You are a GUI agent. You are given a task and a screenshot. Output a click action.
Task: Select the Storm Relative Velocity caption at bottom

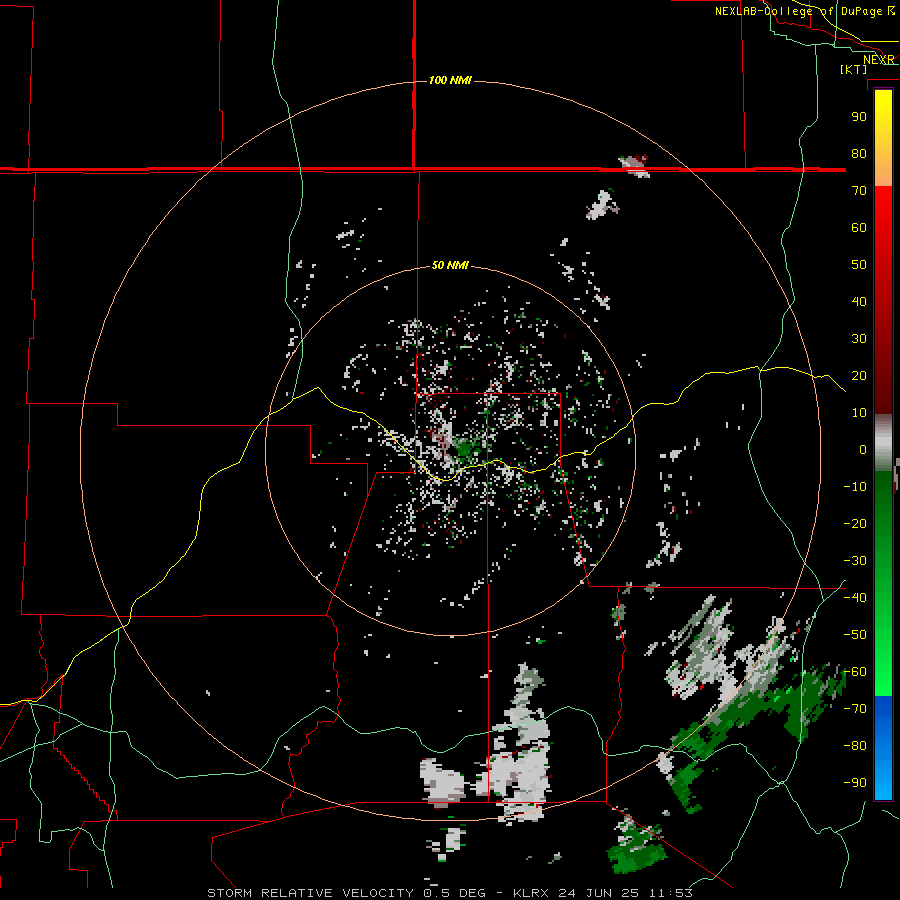(x=450, y=893)
